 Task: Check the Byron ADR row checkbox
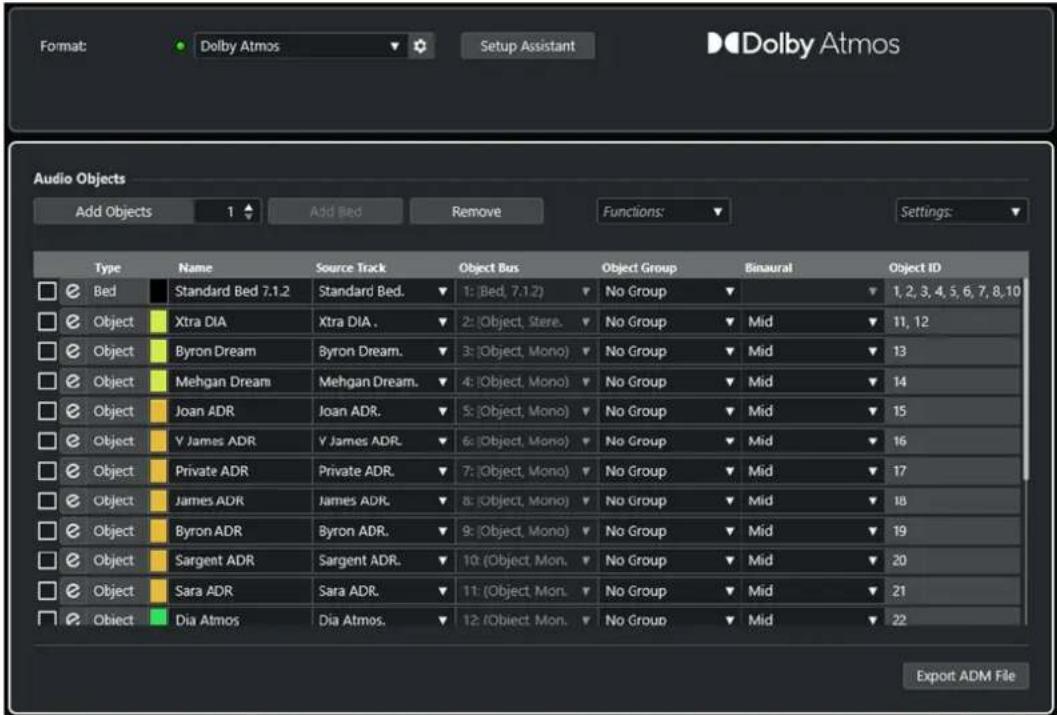pyautogui.click(x=47, y=531)
